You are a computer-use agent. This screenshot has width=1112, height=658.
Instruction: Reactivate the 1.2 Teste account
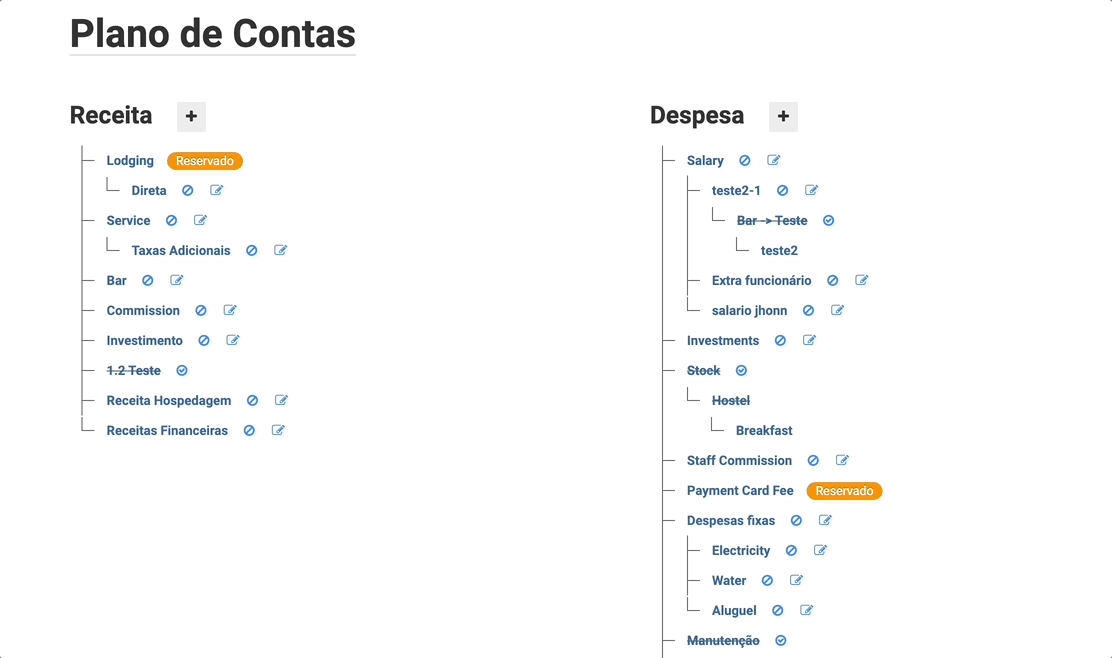(182, 370)
